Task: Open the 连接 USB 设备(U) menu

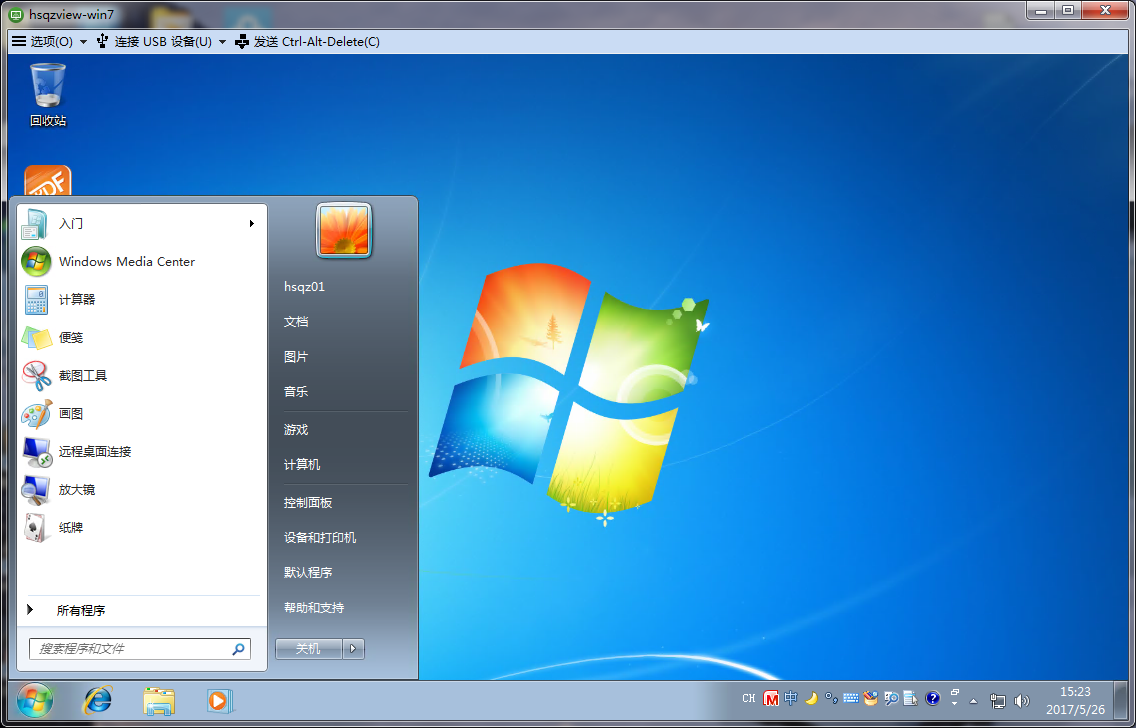Action: pyautogui.click(x=162, y=42)
